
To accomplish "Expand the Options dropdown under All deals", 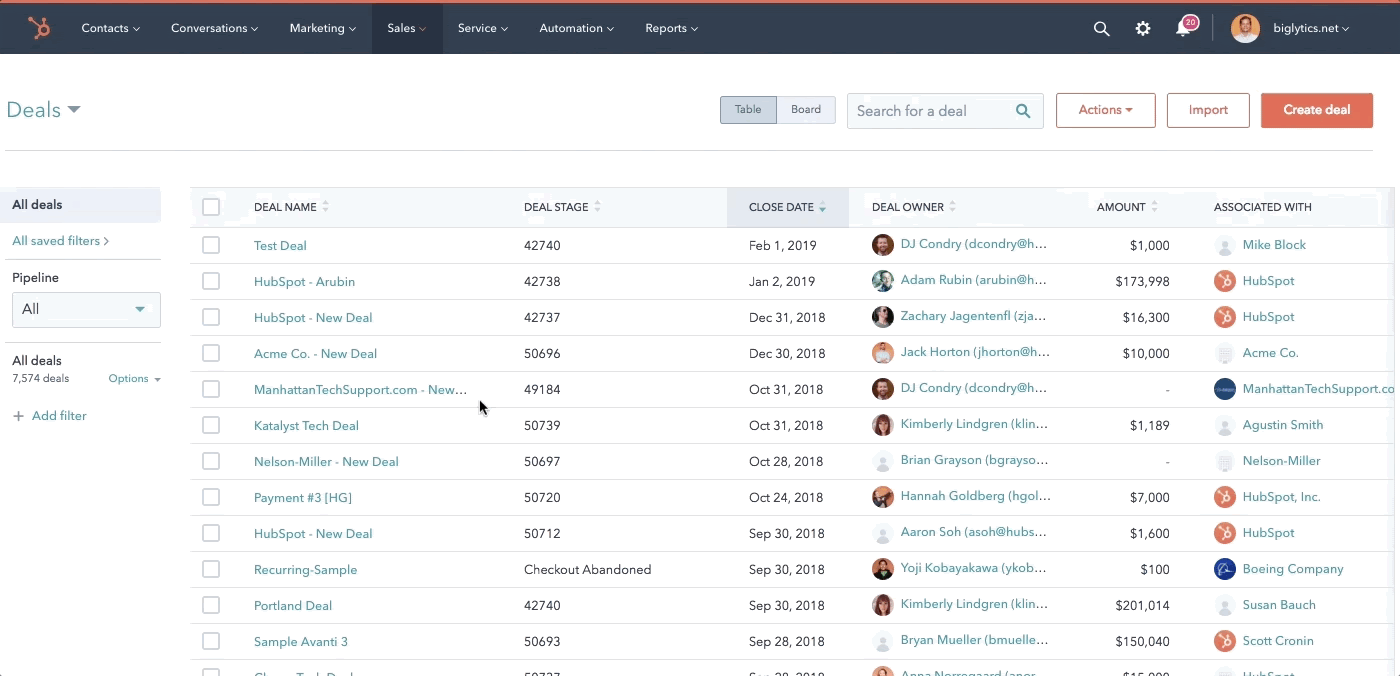I will [134, 379].
